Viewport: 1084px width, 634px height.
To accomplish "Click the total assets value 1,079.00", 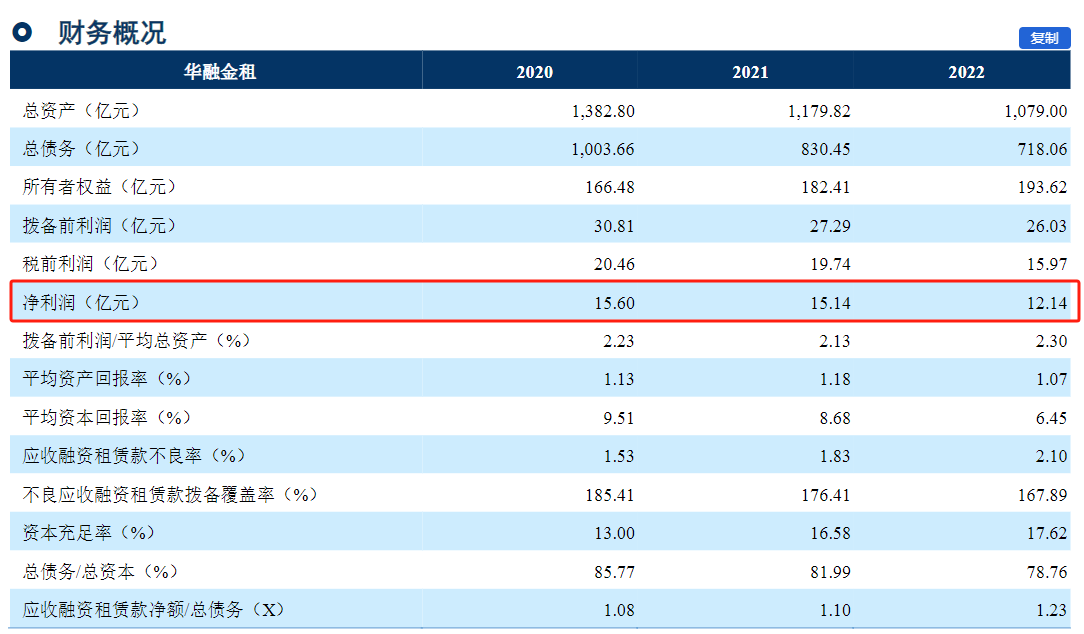I will coord(1036,111).
